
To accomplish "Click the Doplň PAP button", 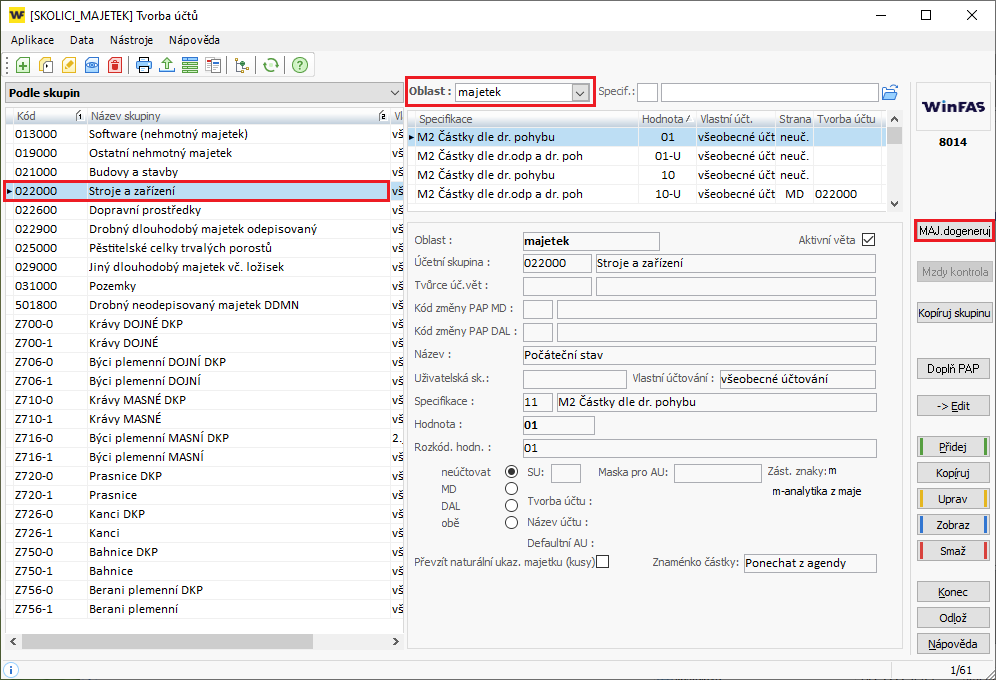I will click(953, 369).
